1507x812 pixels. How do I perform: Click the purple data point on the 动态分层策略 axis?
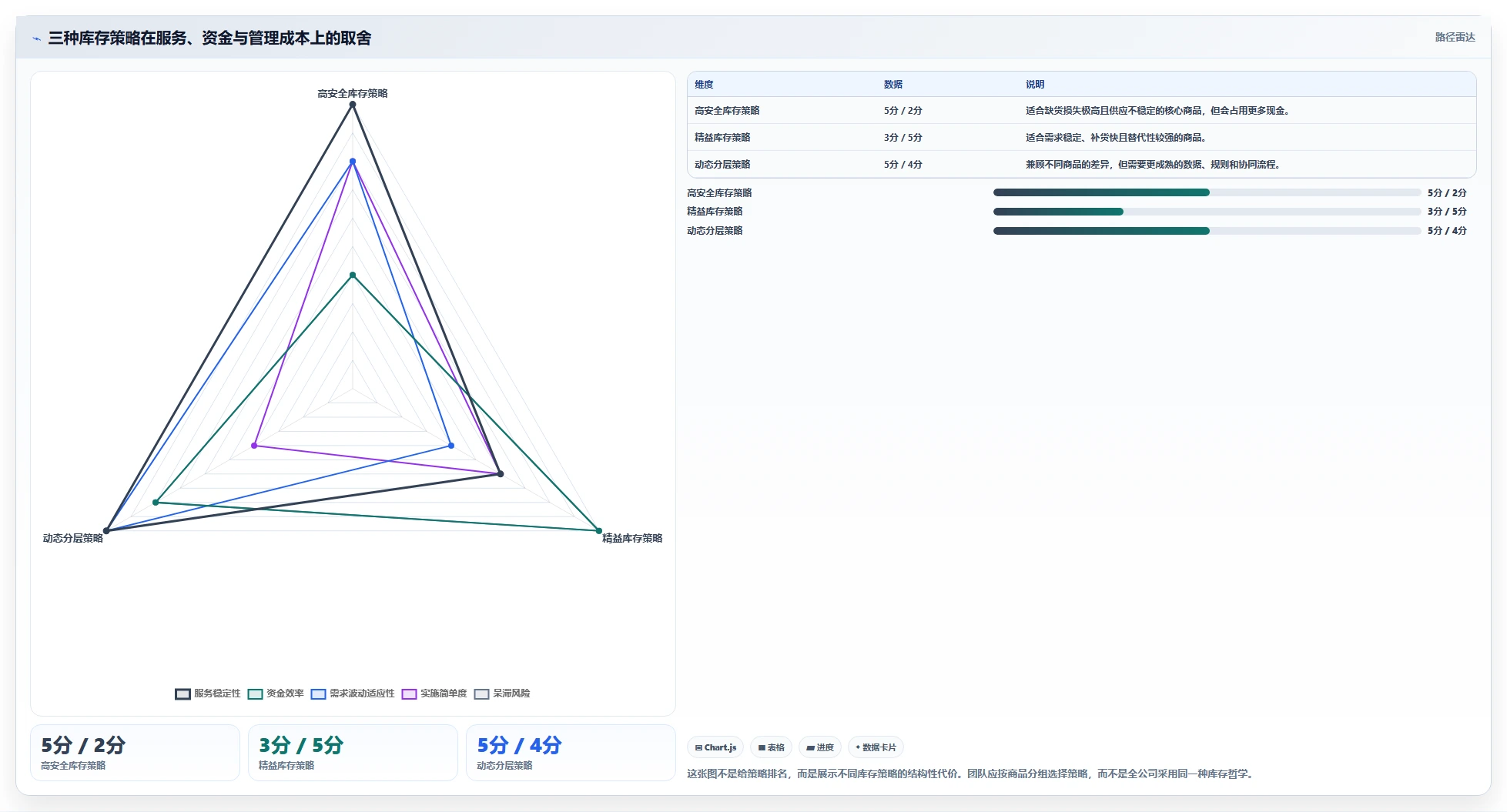(254, 446)
